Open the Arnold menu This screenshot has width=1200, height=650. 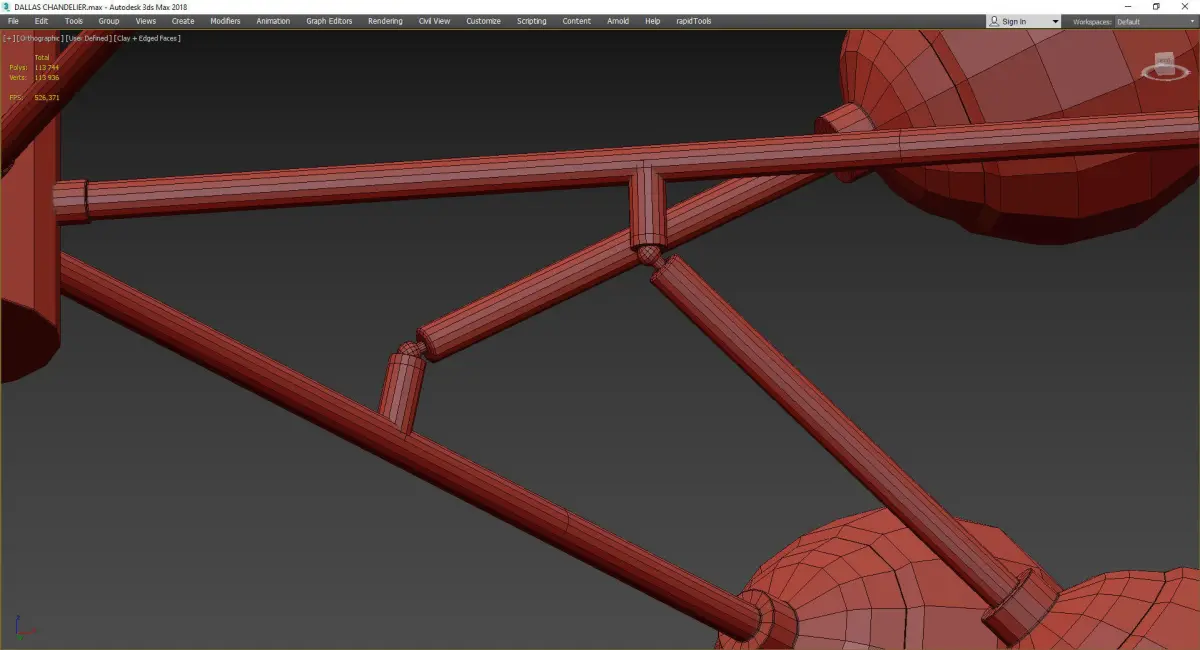click(618, 21)
